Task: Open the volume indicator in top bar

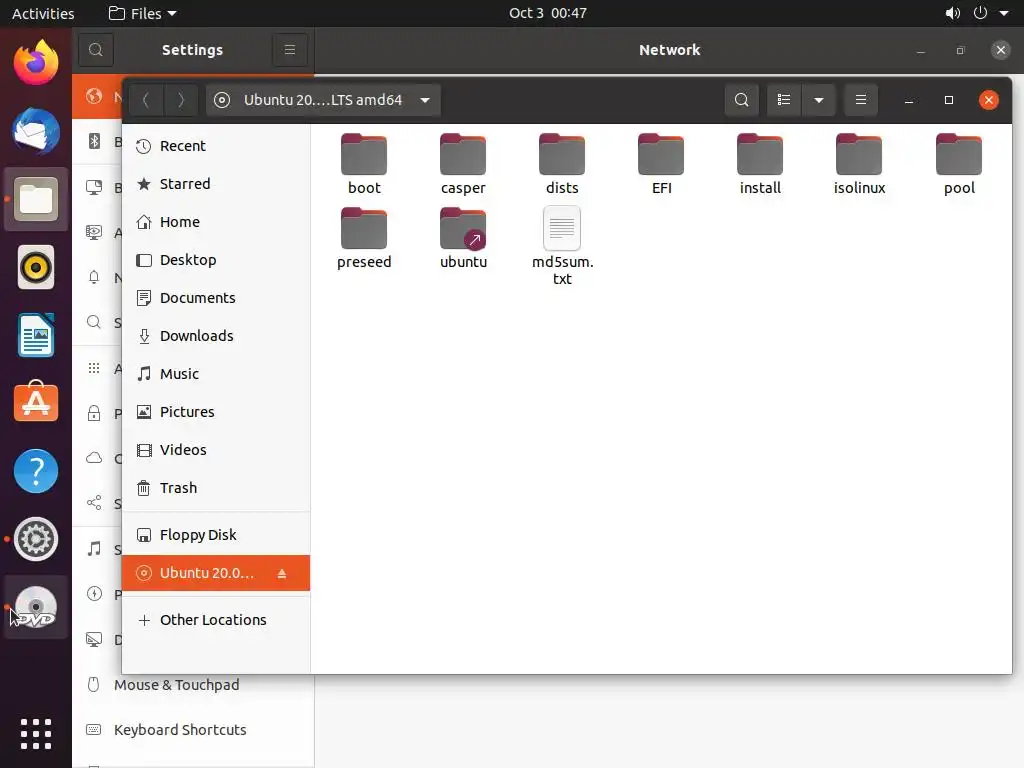Action: click(953, 13)
